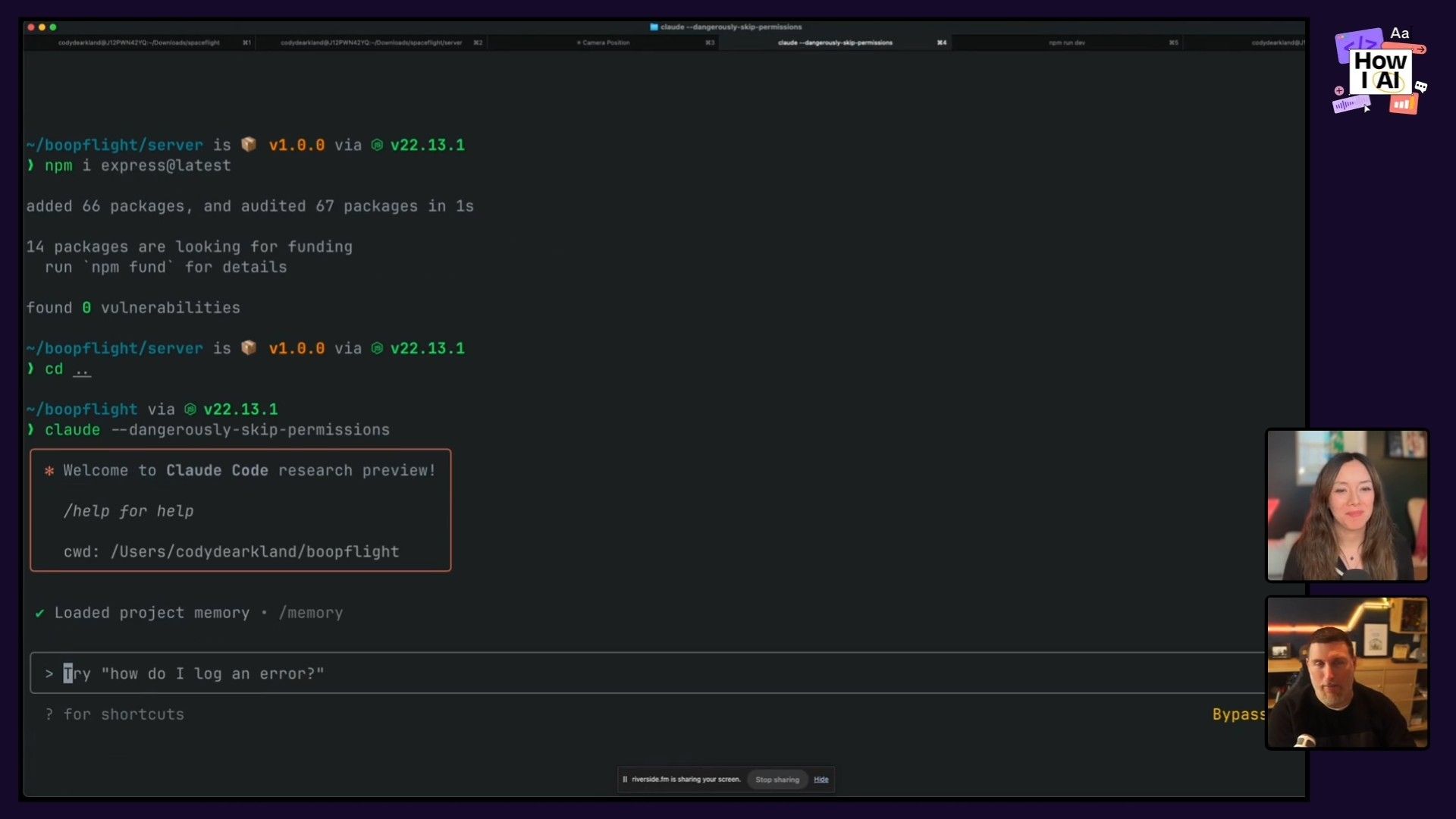This screenshot has width=1456, height=819.
Task: Click 'claude --dangerously-skip-permissions' command line
Action: [217, 430]
